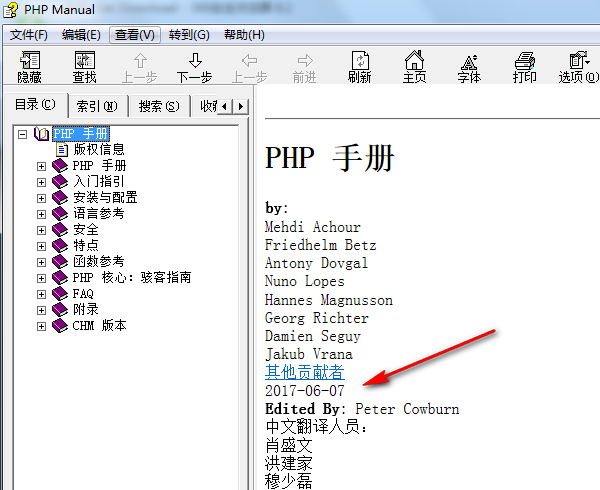600x490 pixels.
Task: Select 函数参考 in the contents tree
Action: (x=99, y=262)
